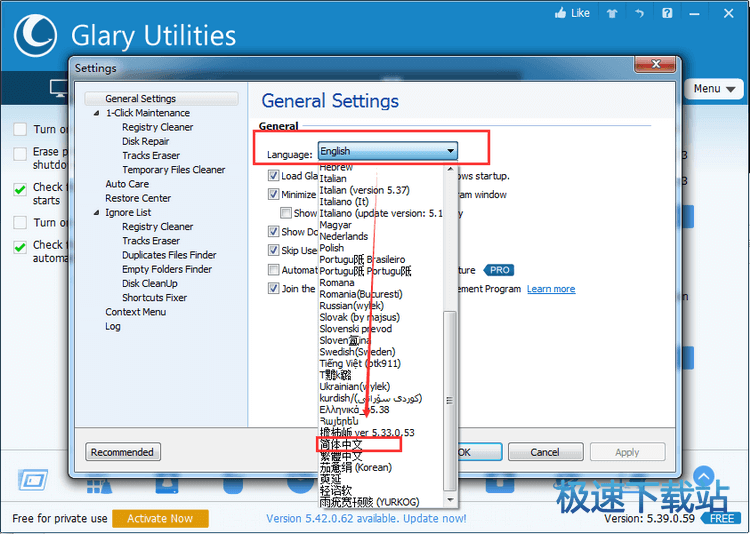Toggle the Skip User checkbox
Image resolution: width=750 pixels, height=534 pixels.
(x=273, y=250)
